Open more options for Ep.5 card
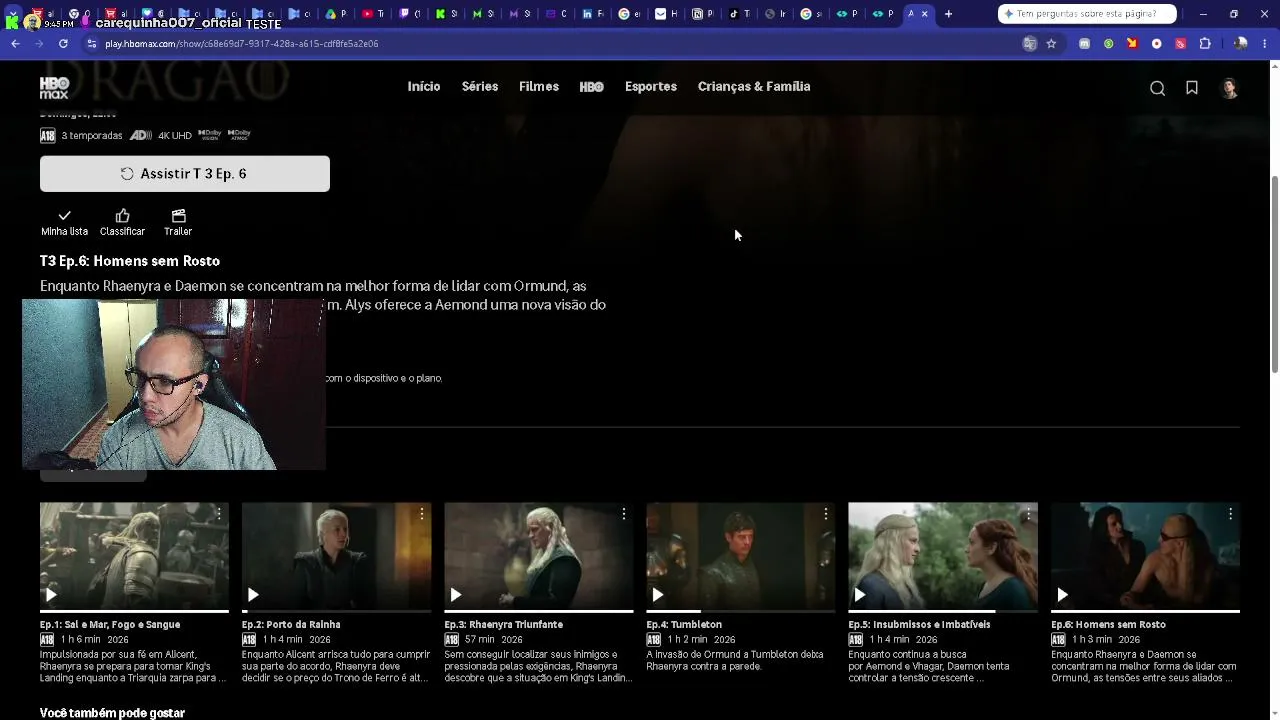This screenshot has height=720, width=1280. (x=1027, y=514)
